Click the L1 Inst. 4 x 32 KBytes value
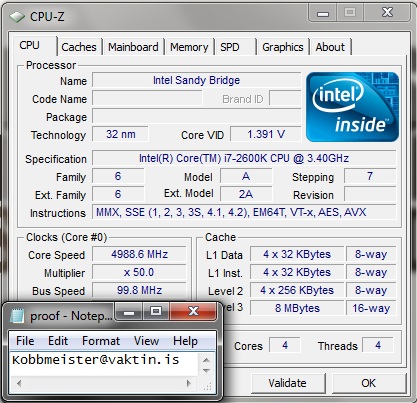Screen dimensions: 417x403 [x=297, y=272]
